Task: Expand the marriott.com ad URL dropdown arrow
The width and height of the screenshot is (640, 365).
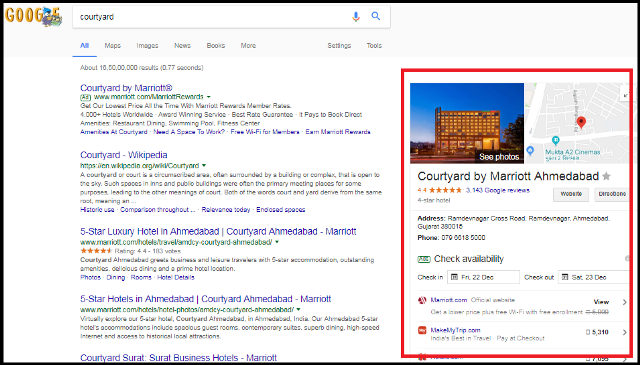Action: click(x=209, y=97)
